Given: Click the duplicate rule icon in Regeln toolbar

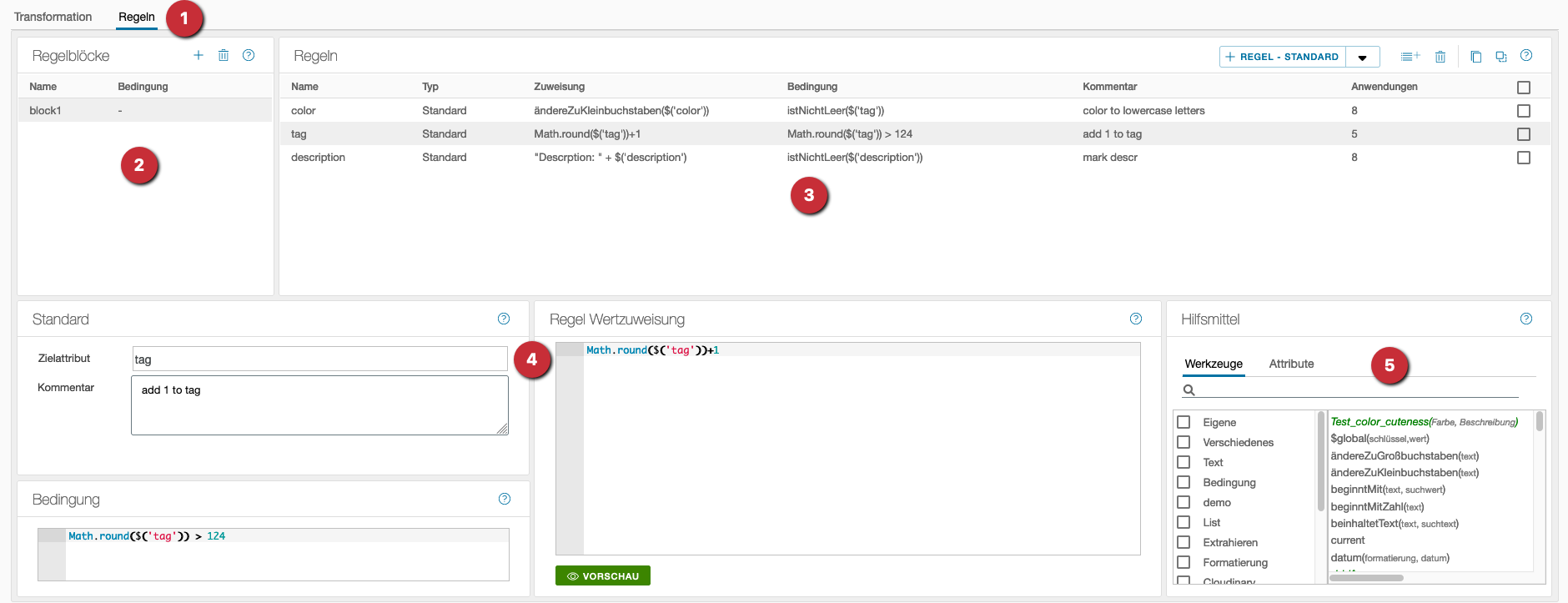Looking at the screenshot, I should (x=1500, y=57).
